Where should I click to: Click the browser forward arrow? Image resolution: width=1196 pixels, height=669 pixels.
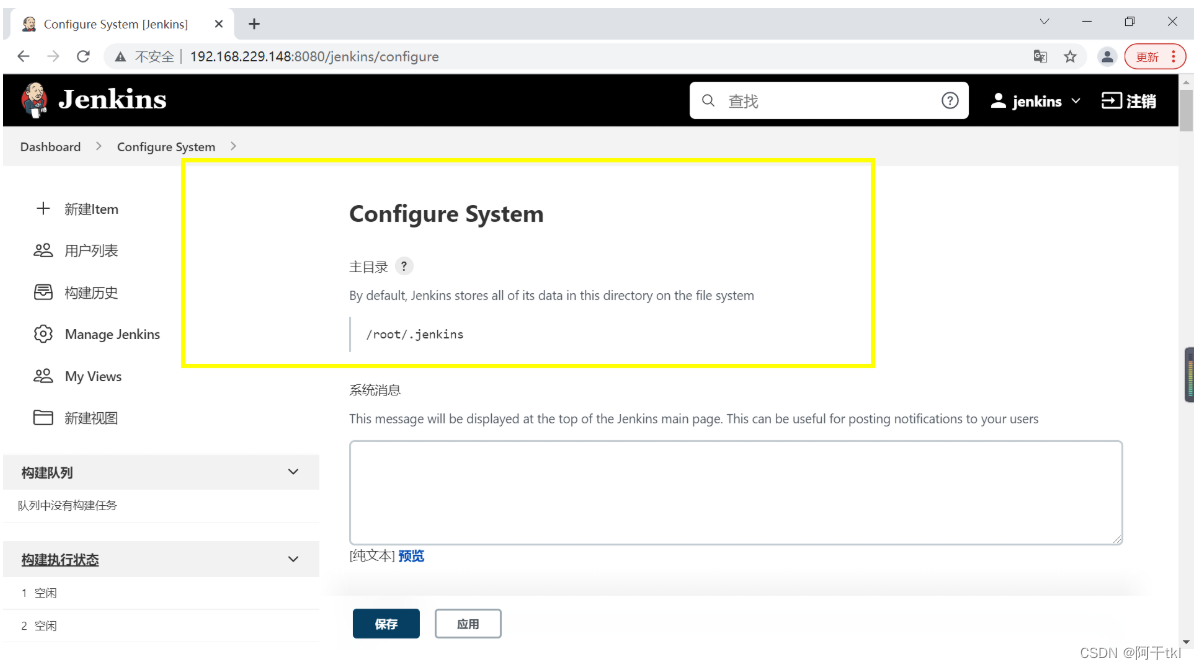tap(53, 56)
